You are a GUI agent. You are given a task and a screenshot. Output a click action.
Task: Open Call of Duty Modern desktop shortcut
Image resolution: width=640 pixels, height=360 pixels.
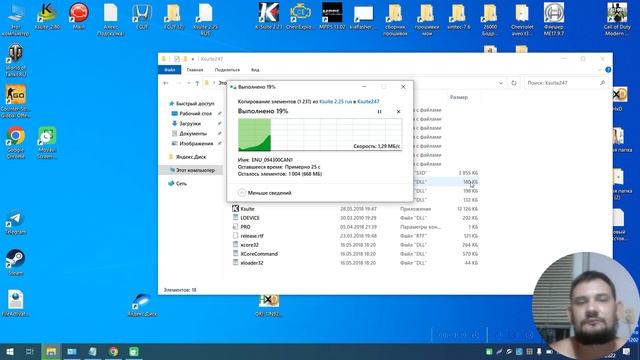click(617, 19)
